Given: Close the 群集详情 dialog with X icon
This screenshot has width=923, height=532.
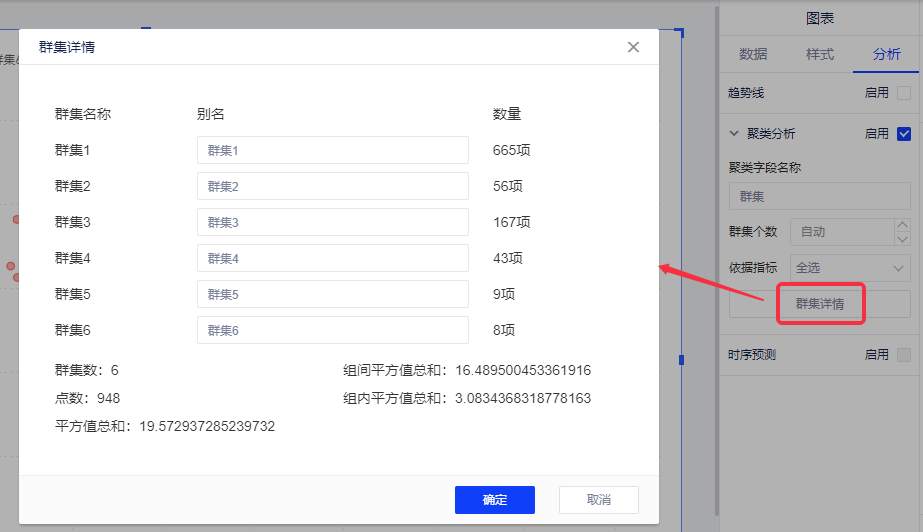Looking at the screenshot, I should click(633, 47).
